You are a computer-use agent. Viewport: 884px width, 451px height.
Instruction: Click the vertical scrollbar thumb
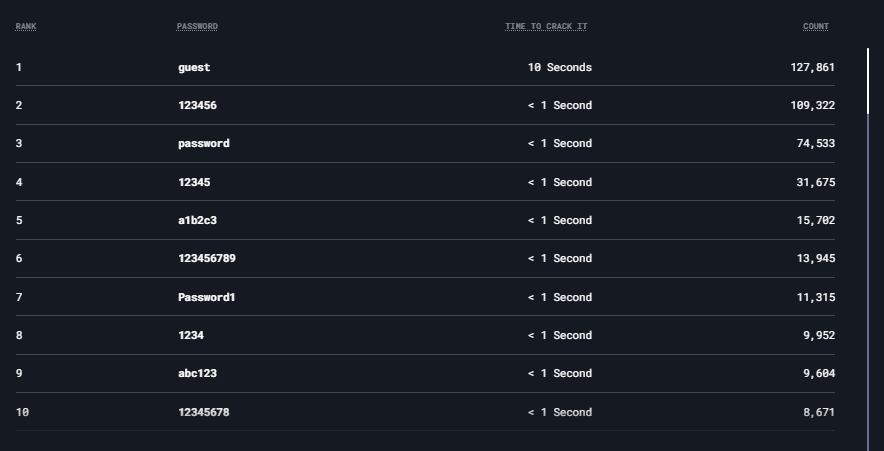click(x=868, y=80)
